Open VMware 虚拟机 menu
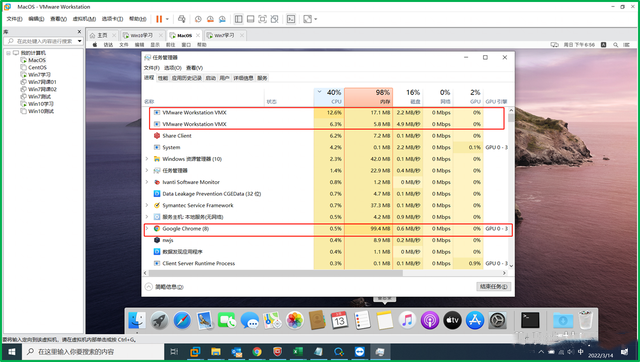The height and width of the screenshot is (362, 640). point(84,19)
